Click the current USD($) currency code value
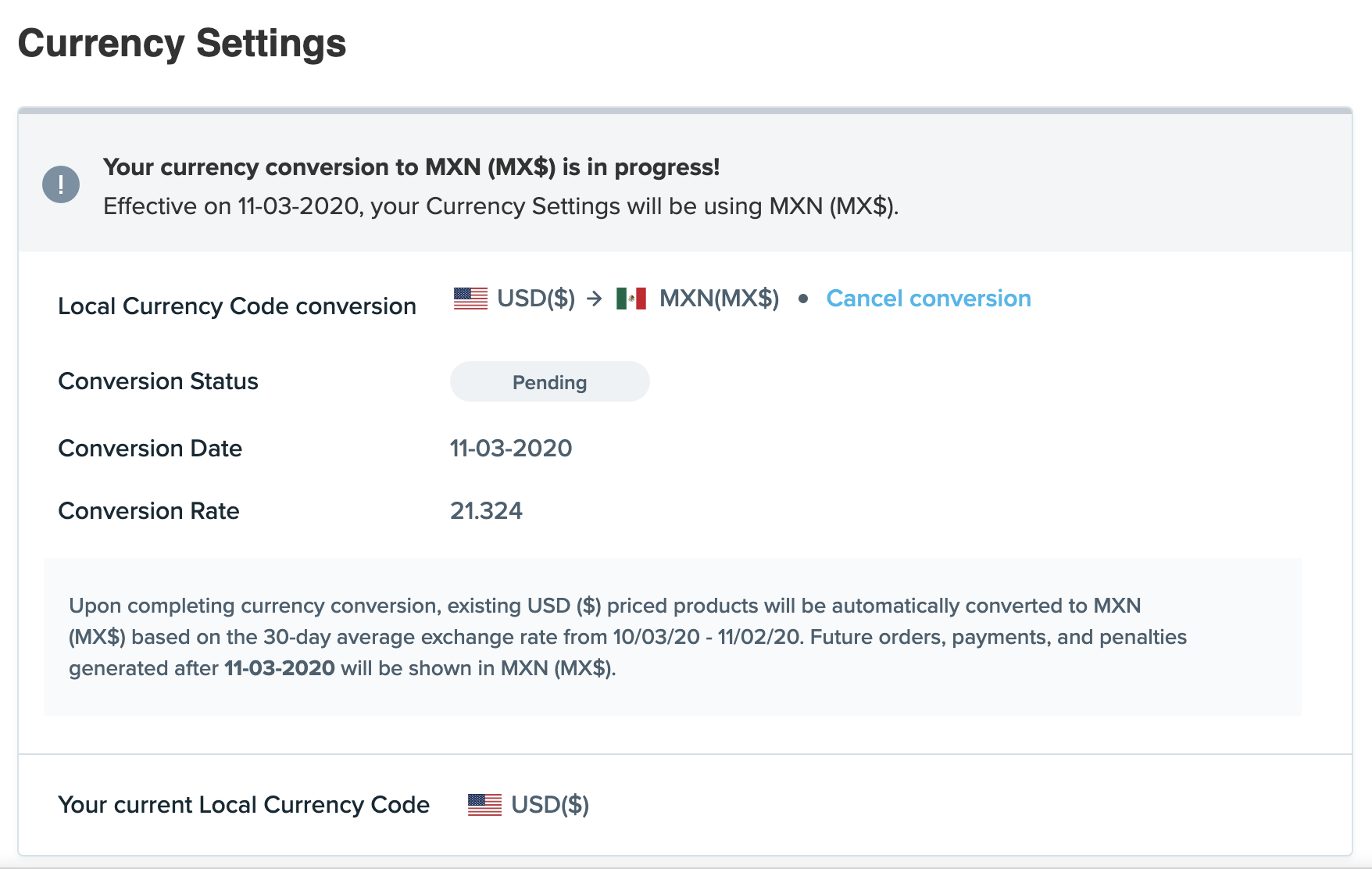Viewport: 1372px width, 869px height. click(550, 805)
